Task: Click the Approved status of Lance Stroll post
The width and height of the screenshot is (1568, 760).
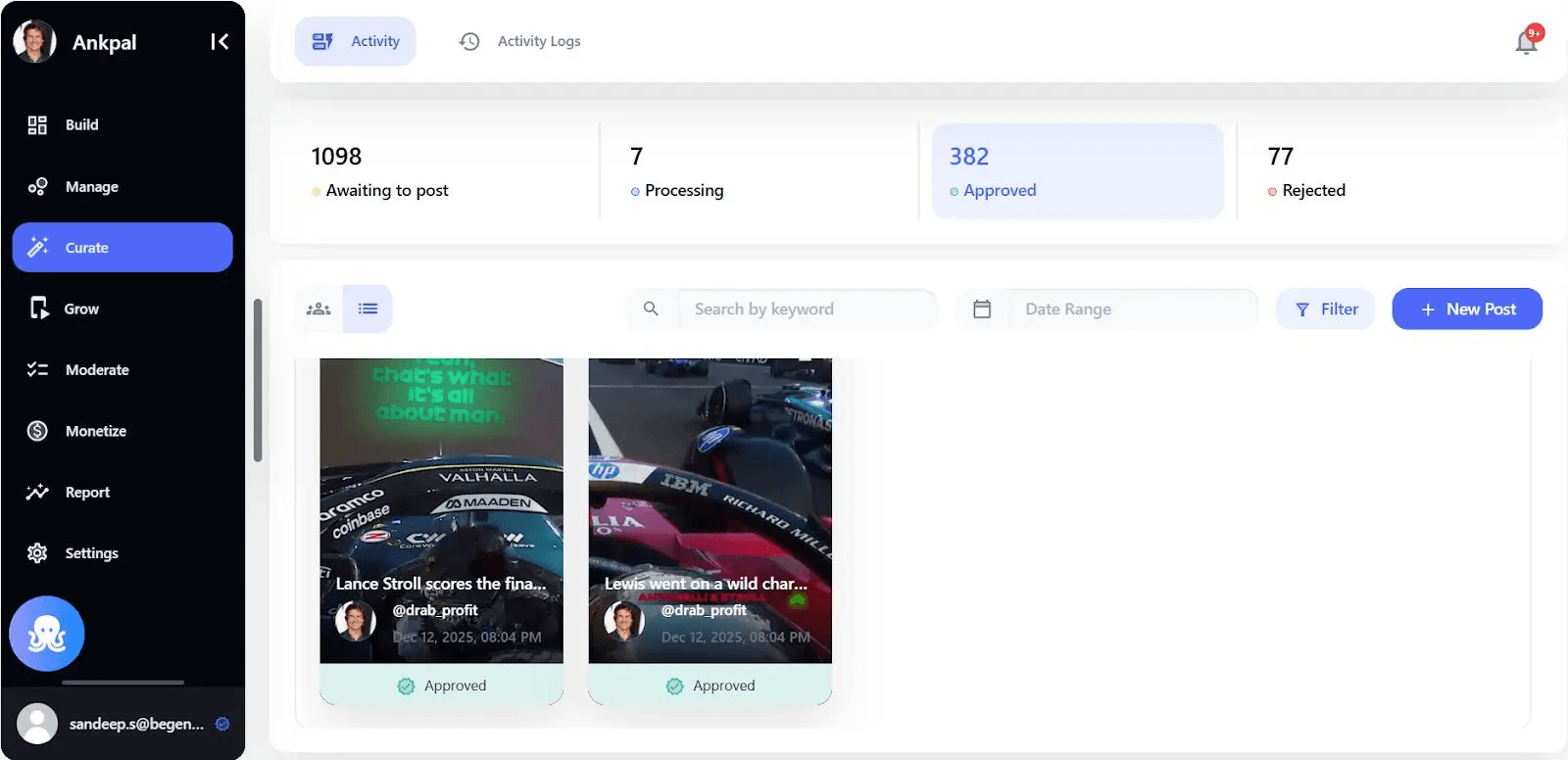Action: click(441, 686)
